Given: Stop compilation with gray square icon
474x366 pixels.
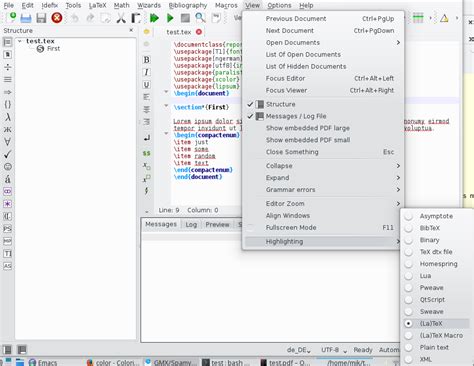Looking at the screenshot, I should (x=185, y=18).
